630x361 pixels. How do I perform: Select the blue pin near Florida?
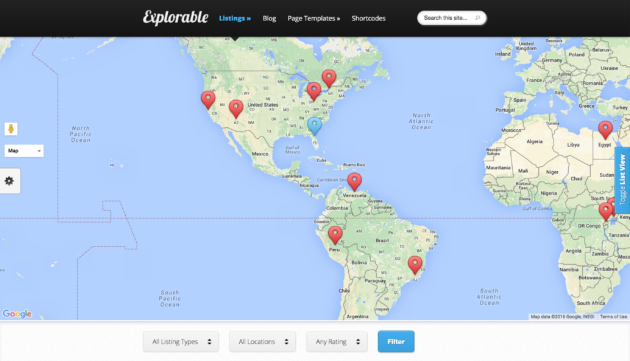[x=315, y=126]
